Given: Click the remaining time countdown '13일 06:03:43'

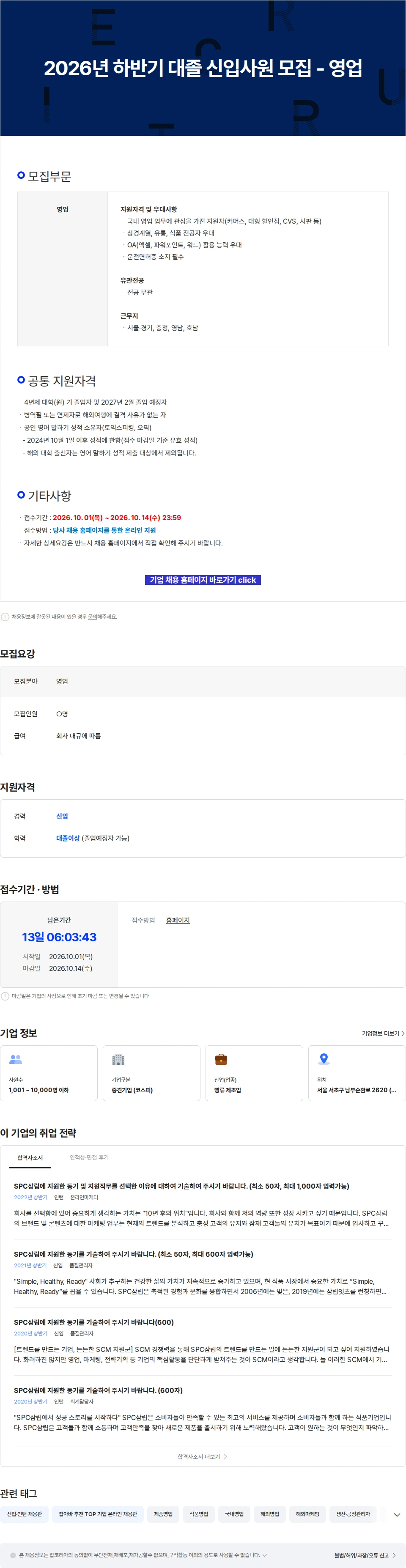Looking at the screenshot, I should click(x=59, y=938).
